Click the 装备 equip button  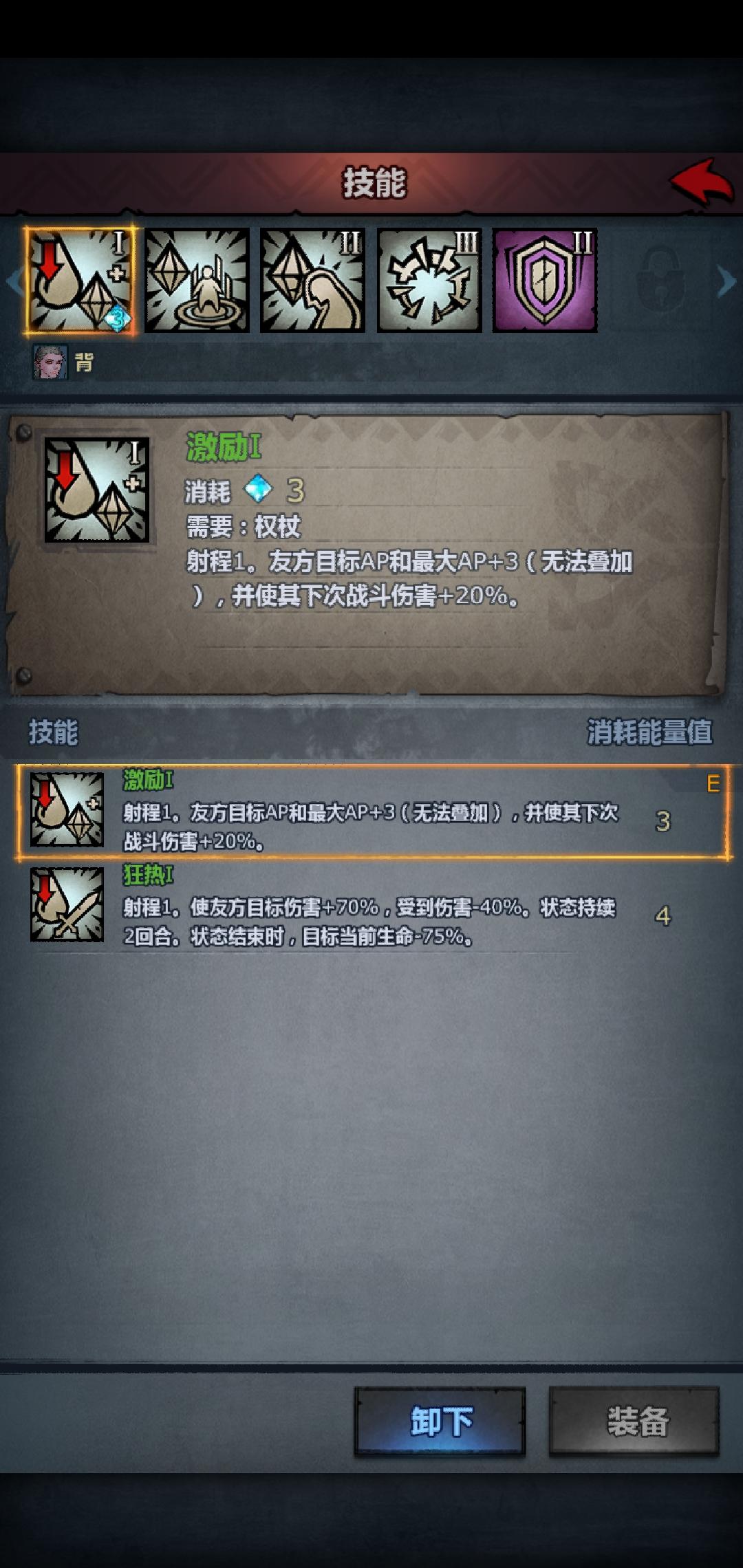pyautogui.click(x=634, y=1422)
